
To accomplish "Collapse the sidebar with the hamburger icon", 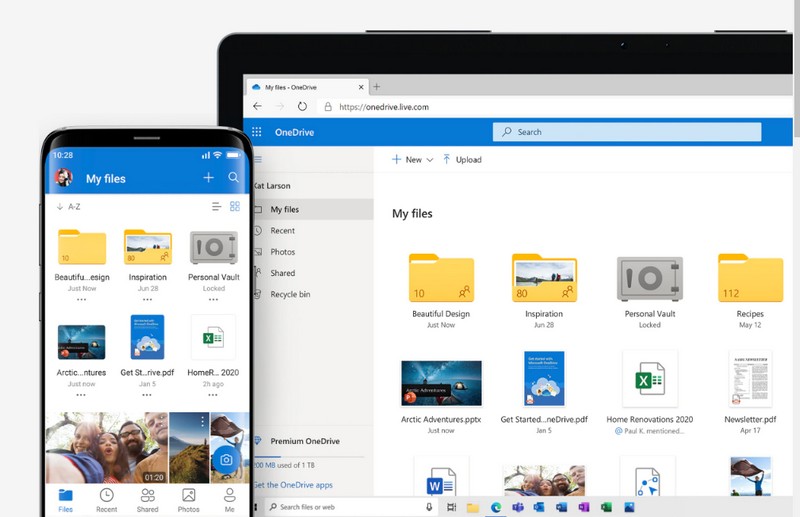I will pyautogui.click(x=257, y=160).
